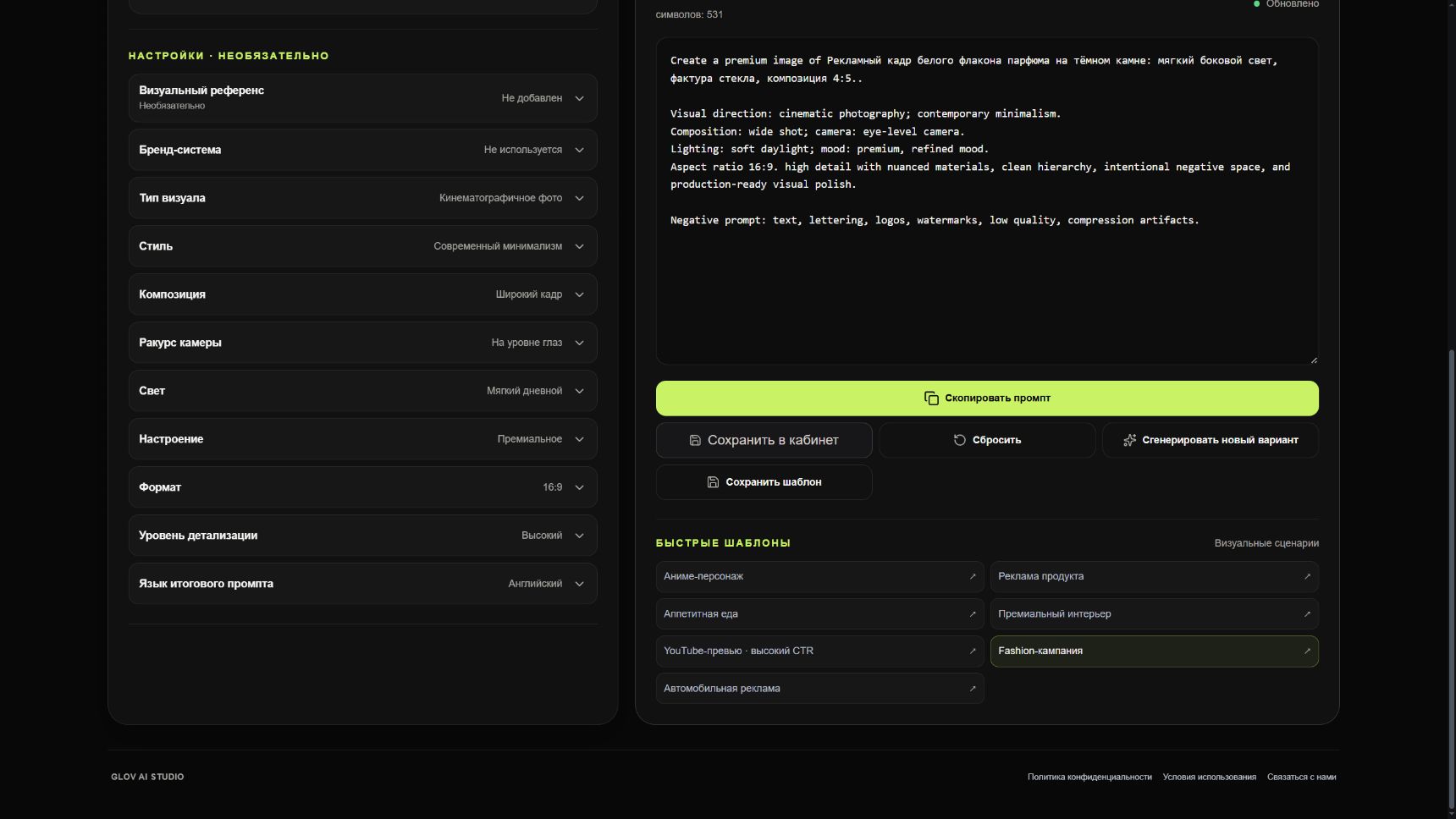
Task: Open Политика конфиденциальности link
Action: point(1089,777)
